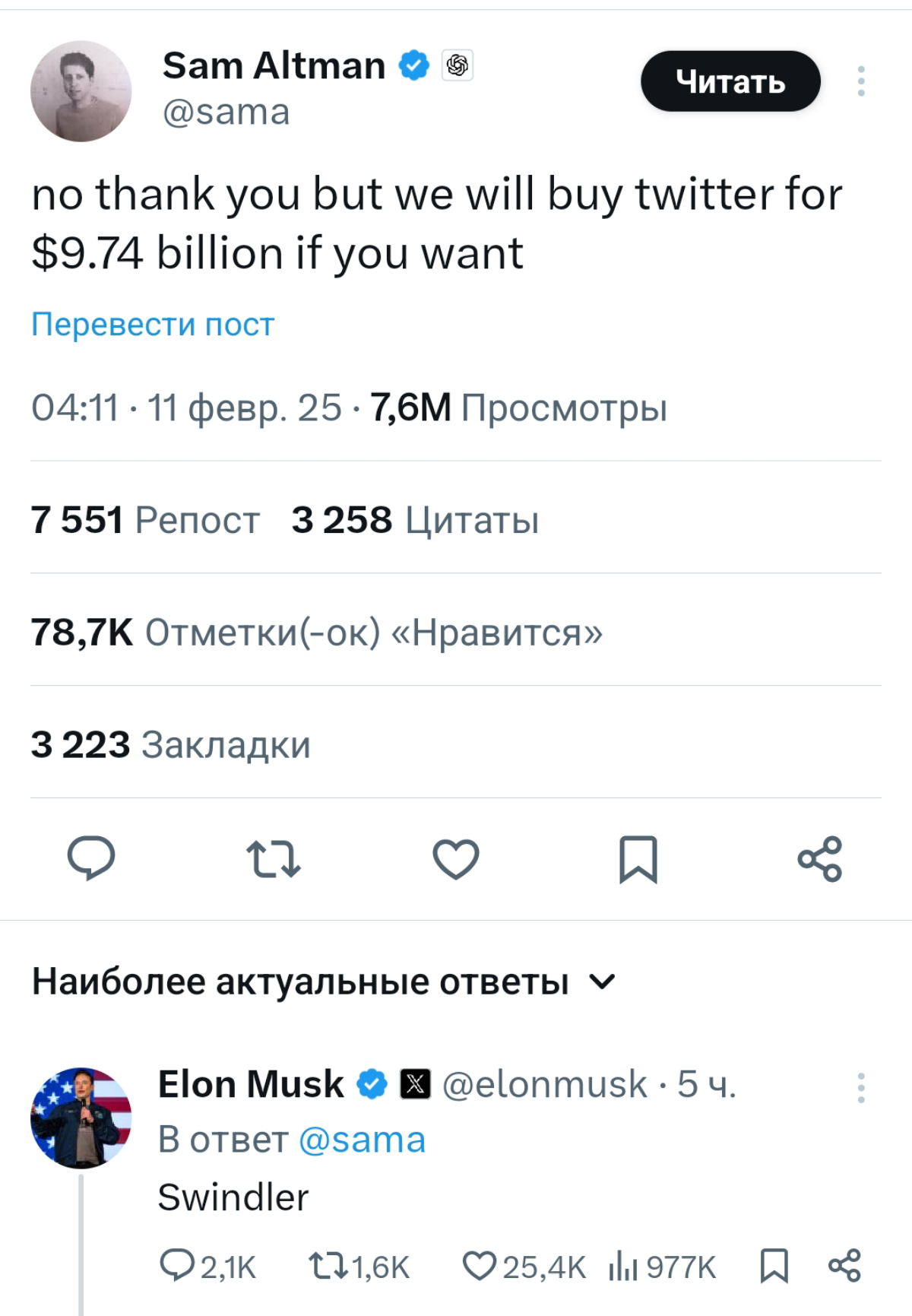Share Elon Musk's reply
This screenshot has width=912, height=1316.
point(844,1267)
